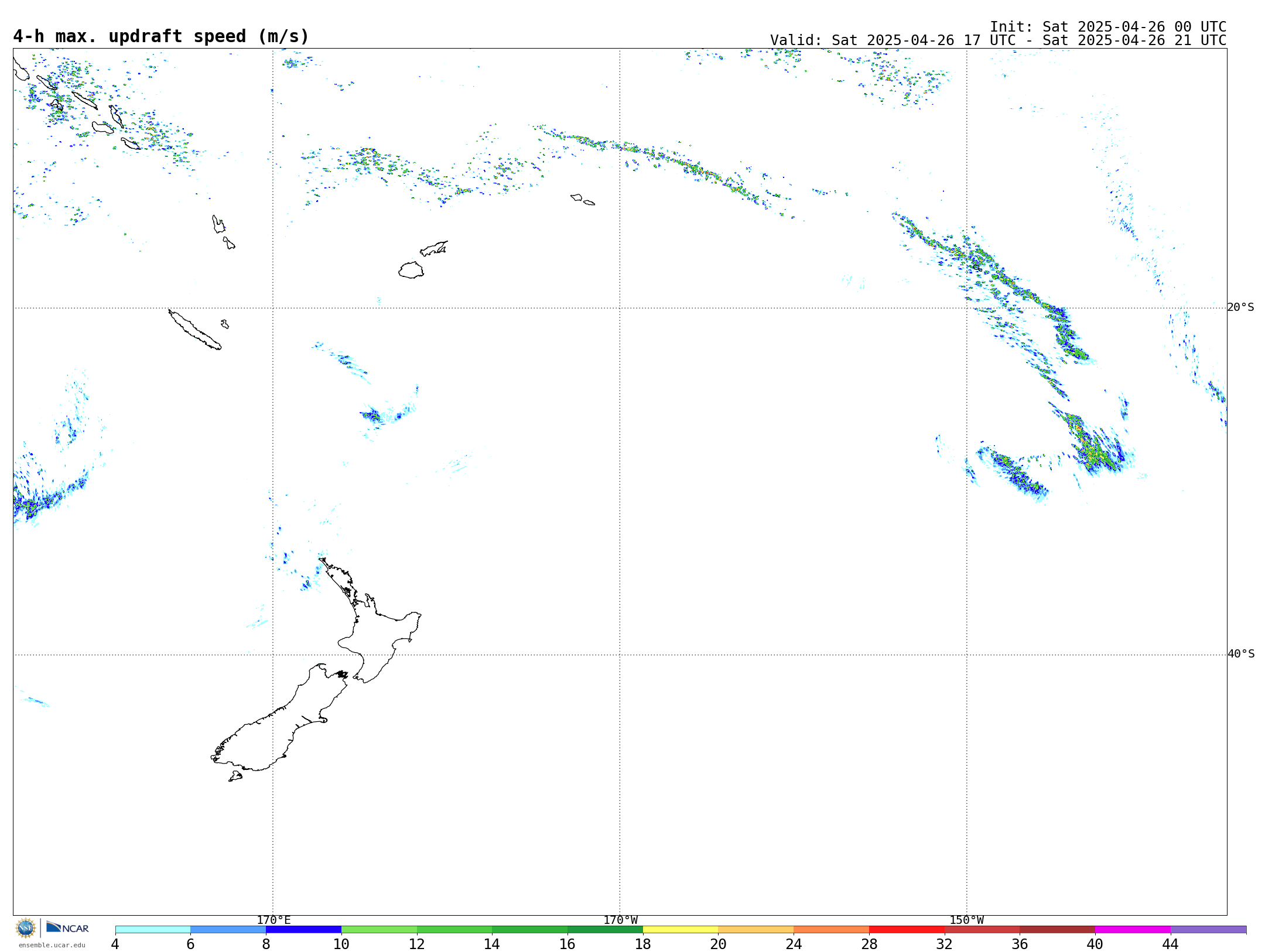Select the purple above-44 color swatch
This screenshot has height=952, width=1265.
[1209, 930]
